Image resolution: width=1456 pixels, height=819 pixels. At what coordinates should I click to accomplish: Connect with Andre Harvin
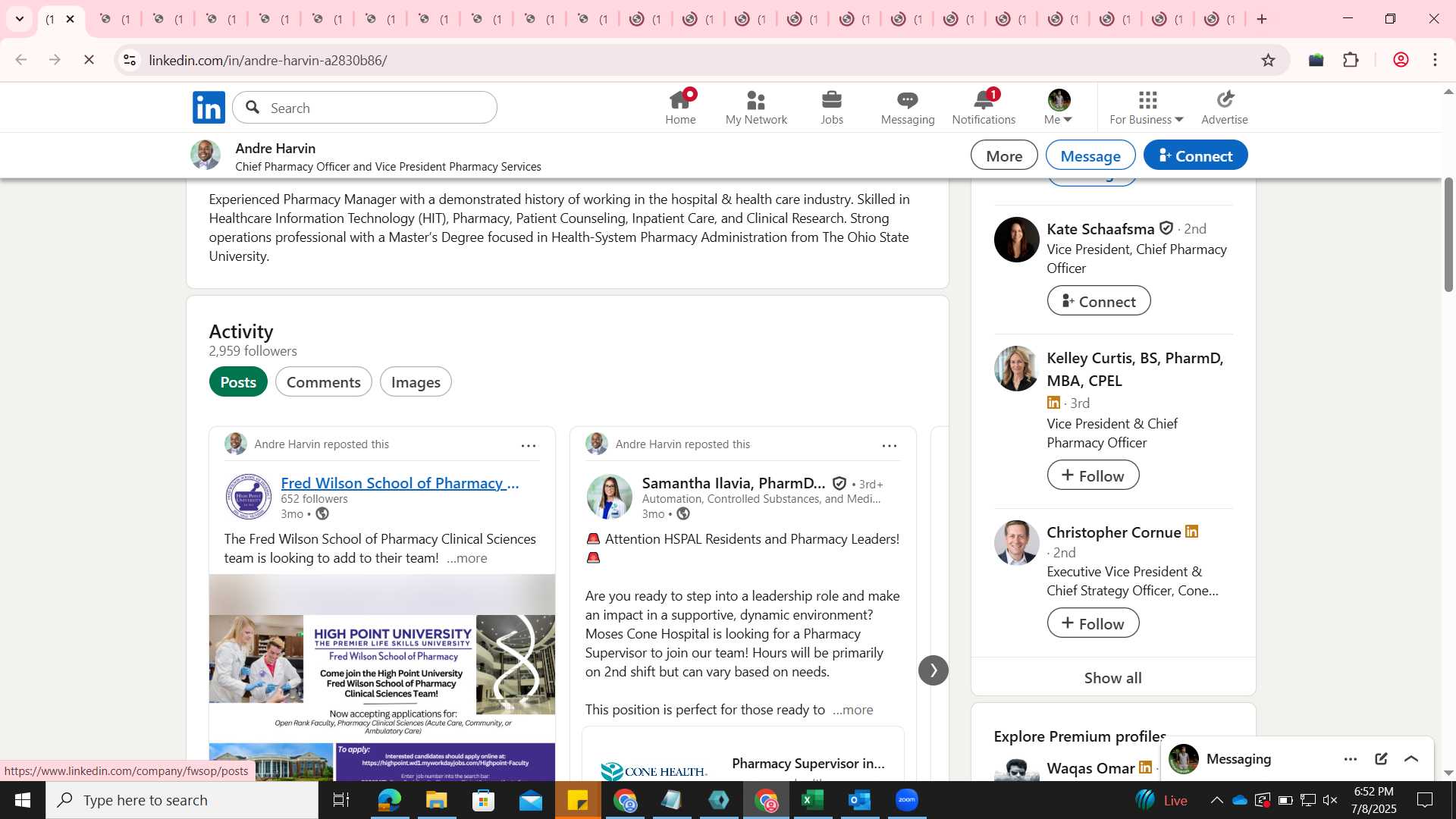click(x=1195, y=155)
